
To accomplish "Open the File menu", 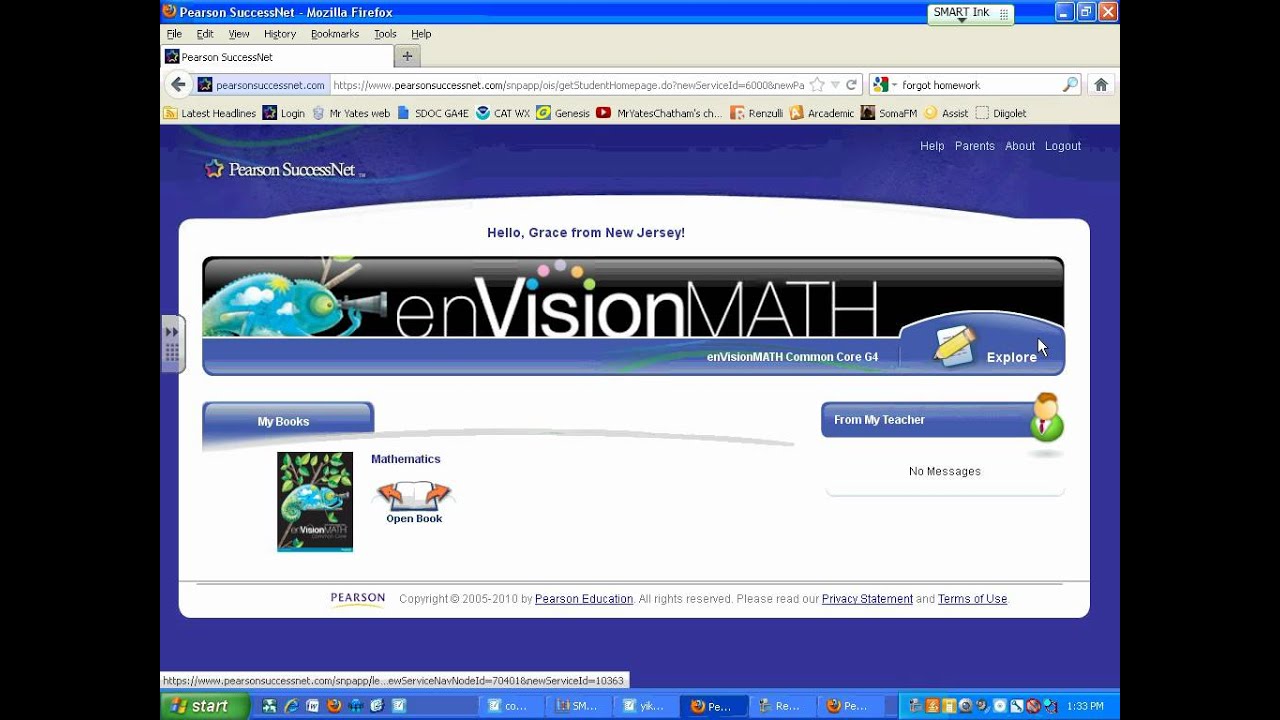I will point(174,34).
